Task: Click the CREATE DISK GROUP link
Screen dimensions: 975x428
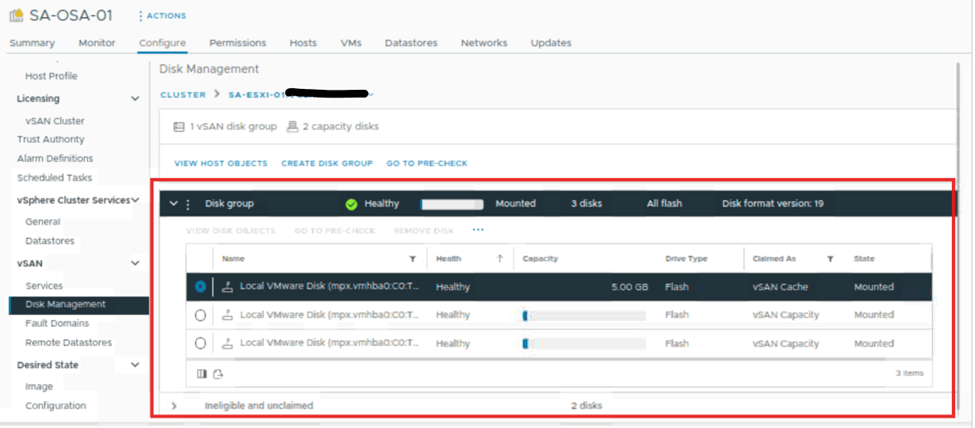Action: pos(326,163)
